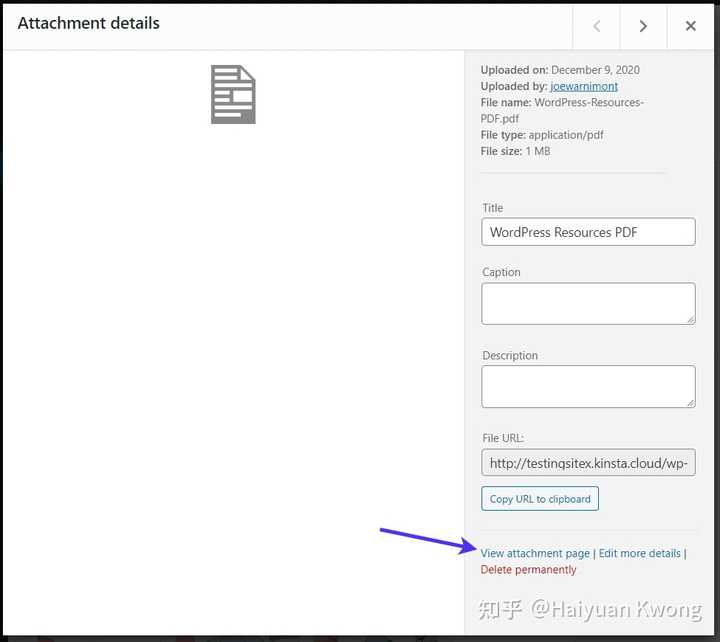Click the 'File type: application/pdf' text
The height and width of the screenshot is (642, 720).
tap(542, 135)
